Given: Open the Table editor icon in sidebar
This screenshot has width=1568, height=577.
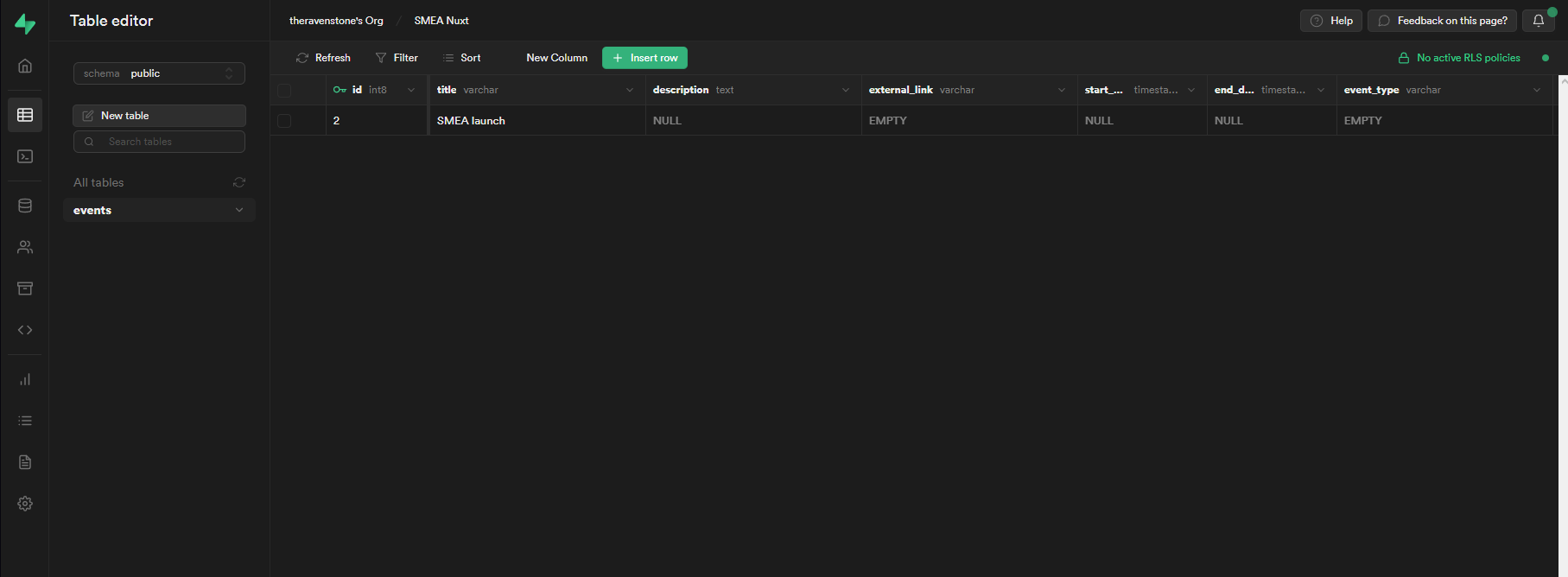Looking at the screenshot, I should point(25,115).
